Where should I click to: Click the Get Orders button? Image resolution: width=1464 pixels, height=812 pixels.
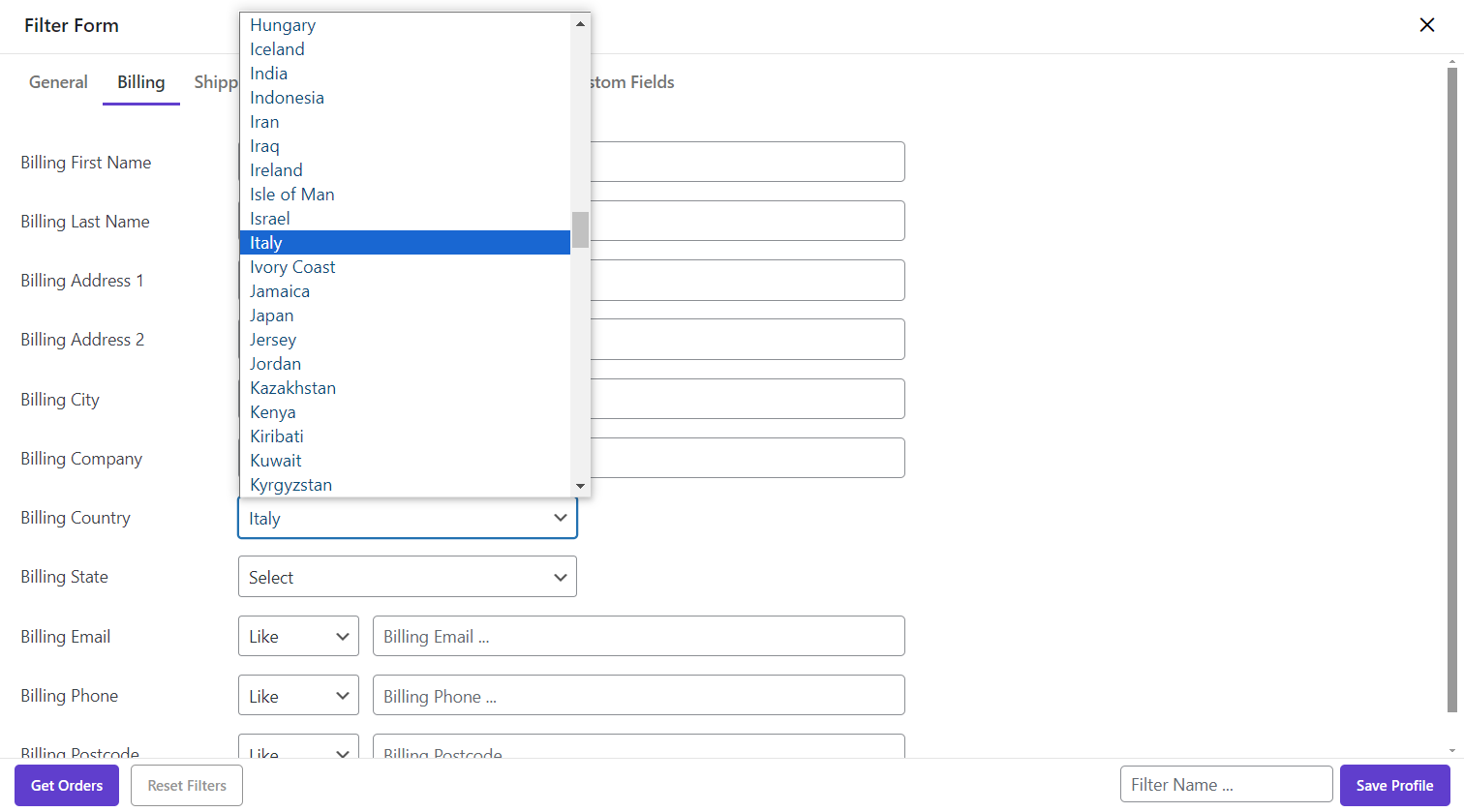click(67, 786)
